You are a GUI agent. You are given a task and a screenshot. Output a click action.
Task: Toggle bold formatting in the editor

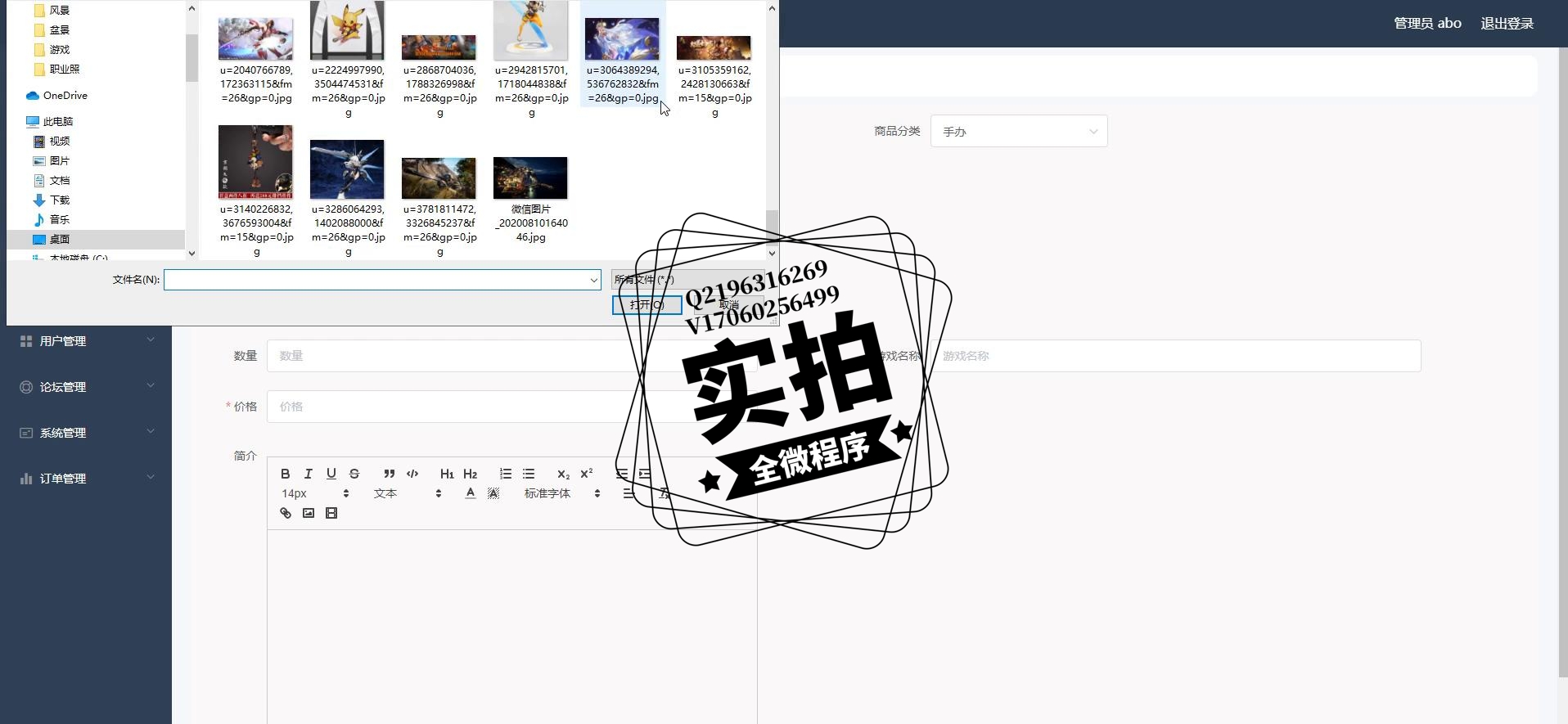[285, 474]
